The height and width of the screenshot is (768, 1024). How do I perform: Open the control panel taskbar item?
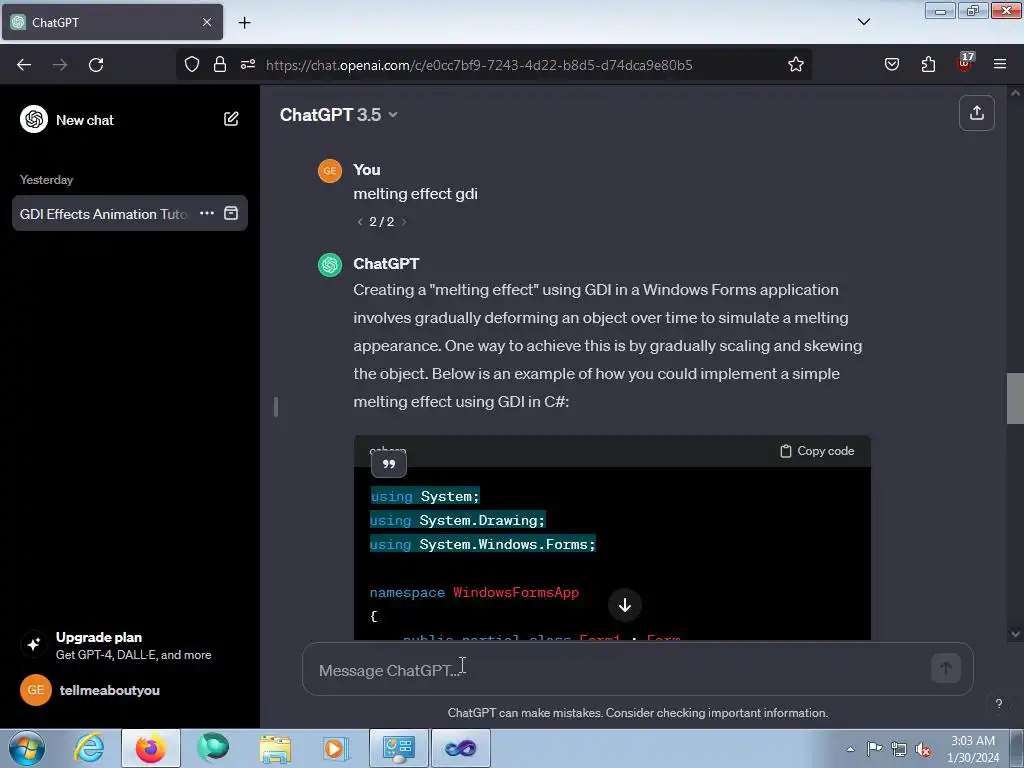pos(399,748)
